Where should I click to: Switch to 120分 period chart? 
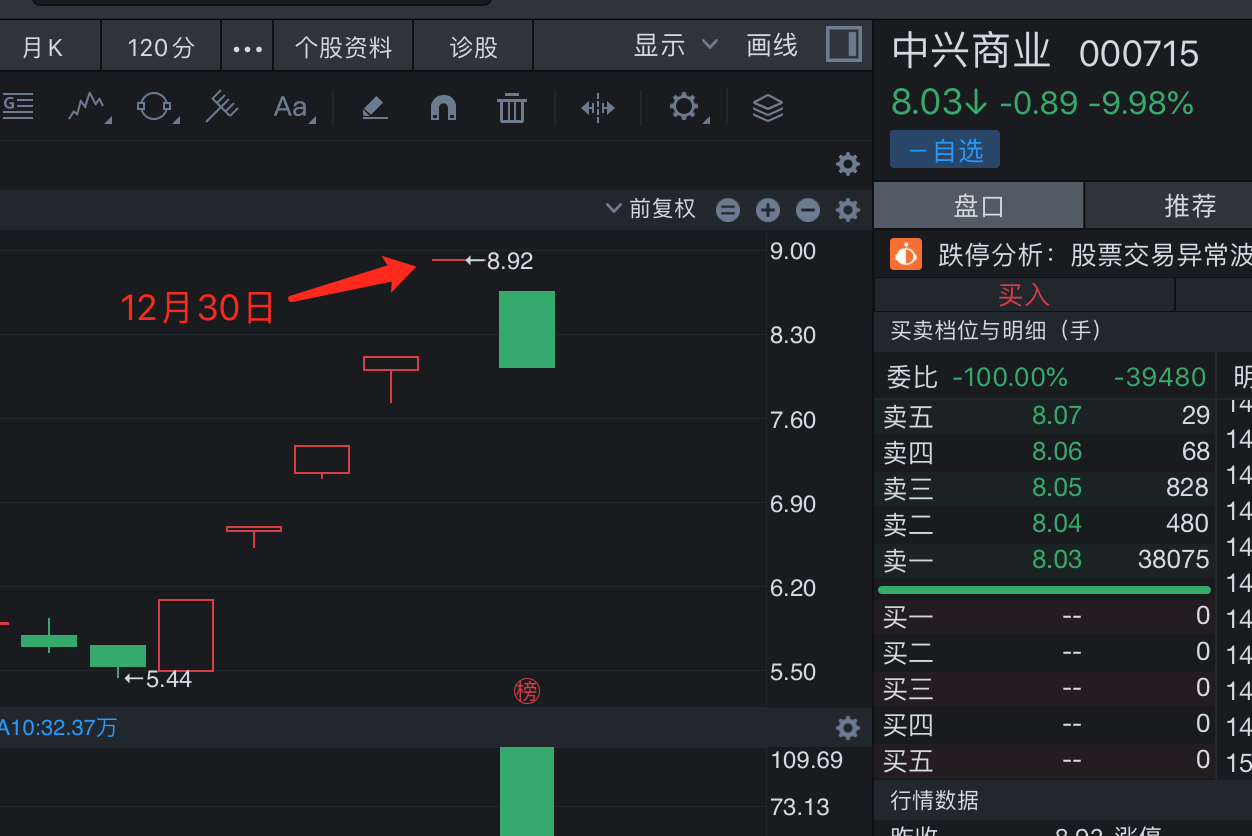pyautogui.click(x=161, y=47)
